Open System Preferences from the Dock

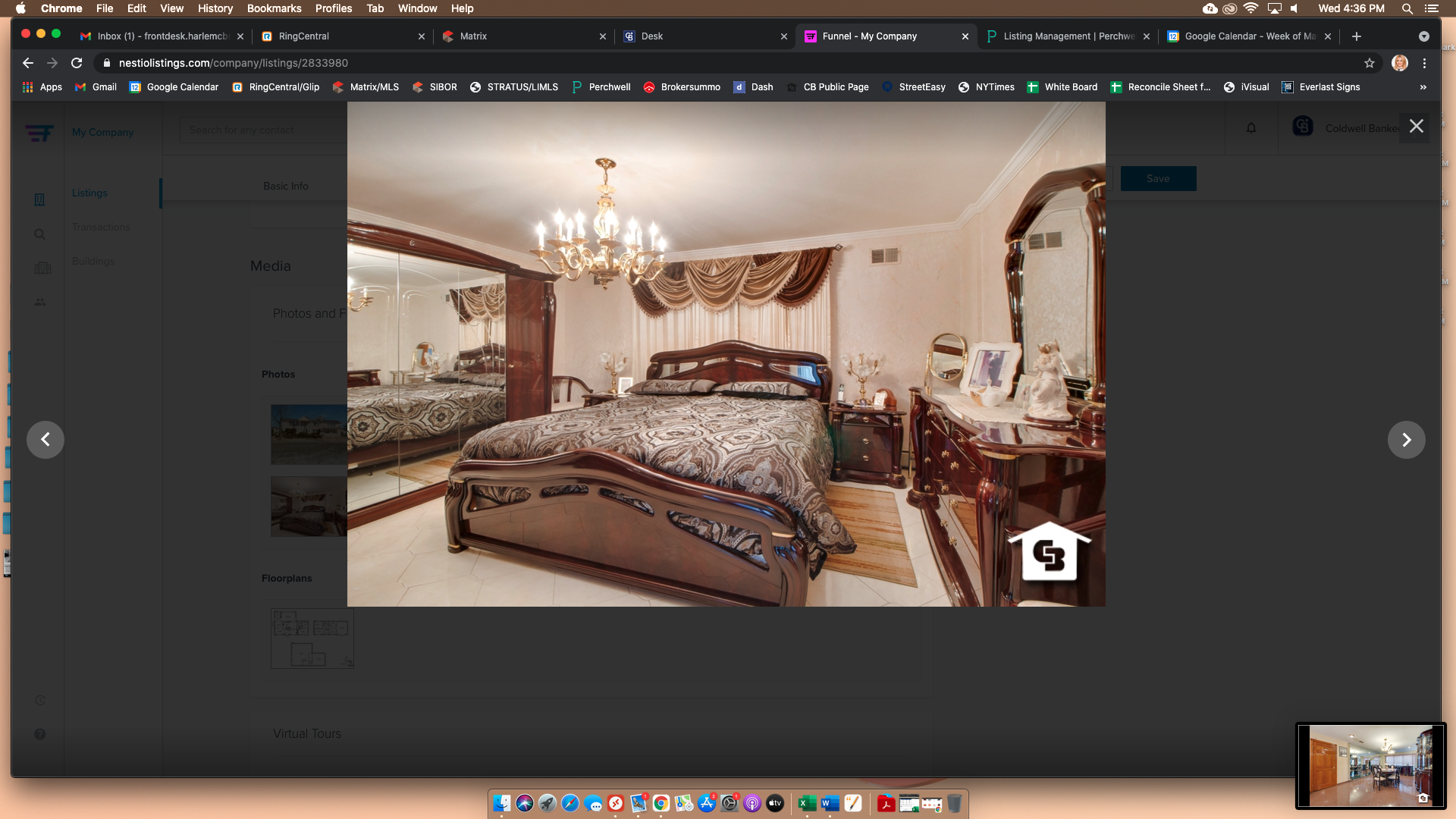[x=730, y=803]
